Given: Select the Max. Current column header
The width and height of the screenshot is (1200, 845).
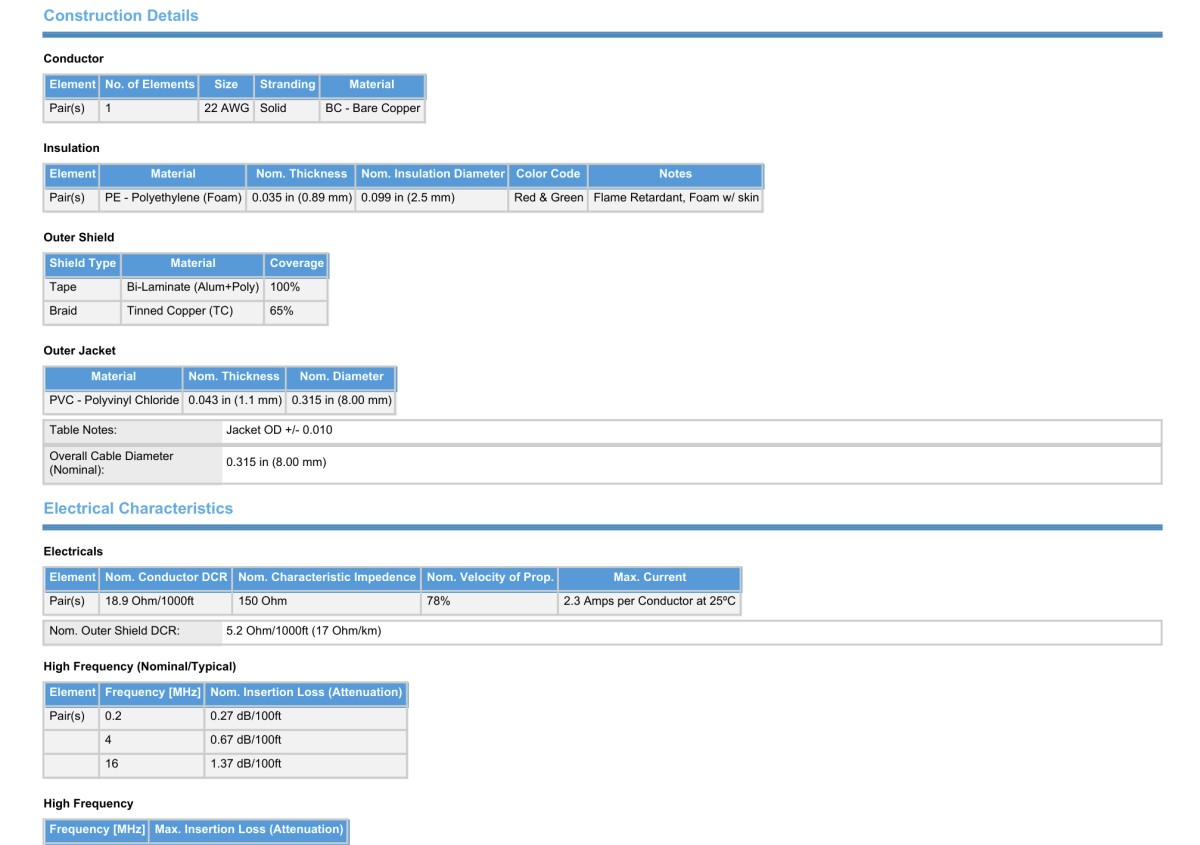Looking at the screenshot, I should coord(649,577).
